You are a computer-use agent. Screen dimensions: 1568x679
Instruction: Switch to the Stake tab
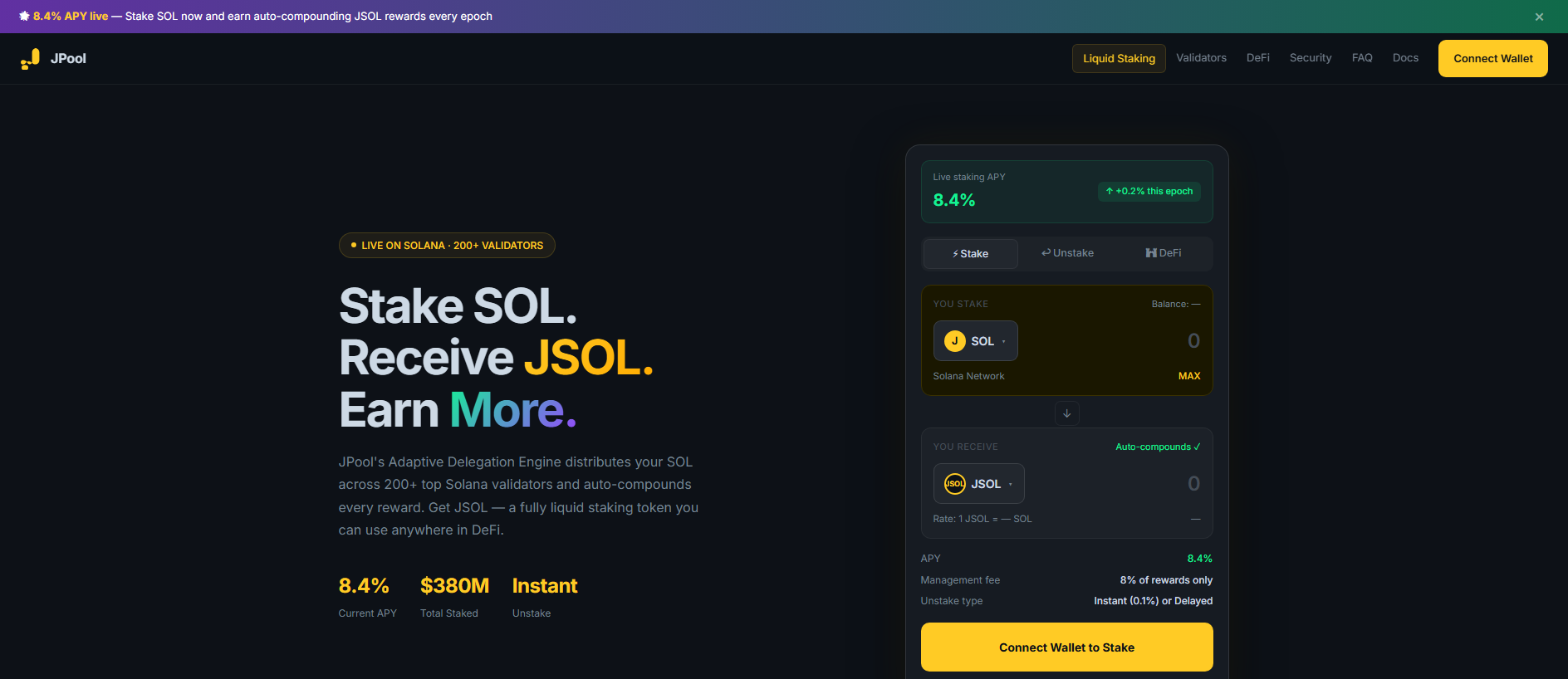[970, 254]
